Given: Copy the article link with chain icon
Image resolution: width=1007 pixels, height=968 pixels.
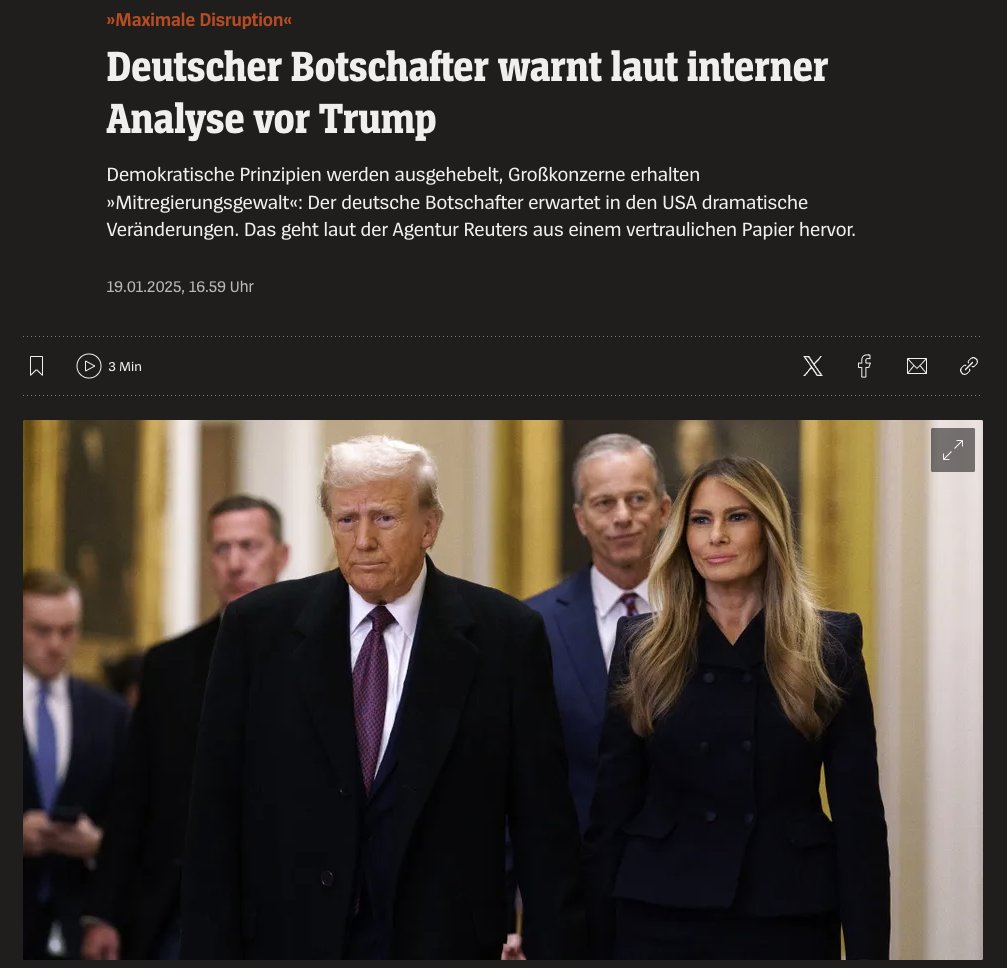Looking at the screenshot, I should click(x=968, y=366).
